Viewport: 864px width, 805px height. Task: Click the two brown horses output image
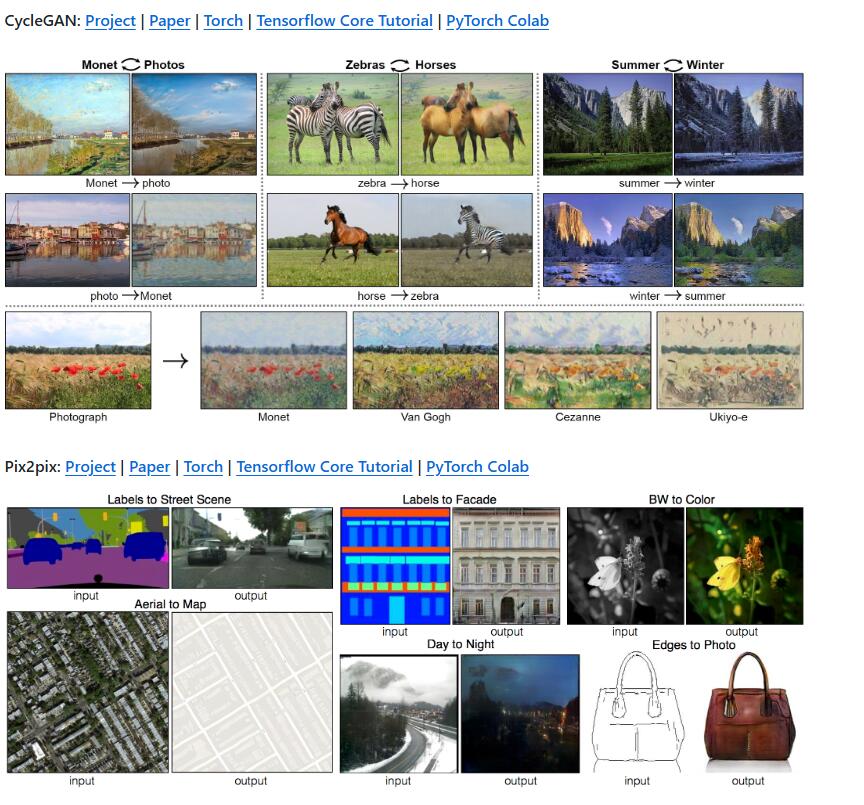(x=467, y=125)
